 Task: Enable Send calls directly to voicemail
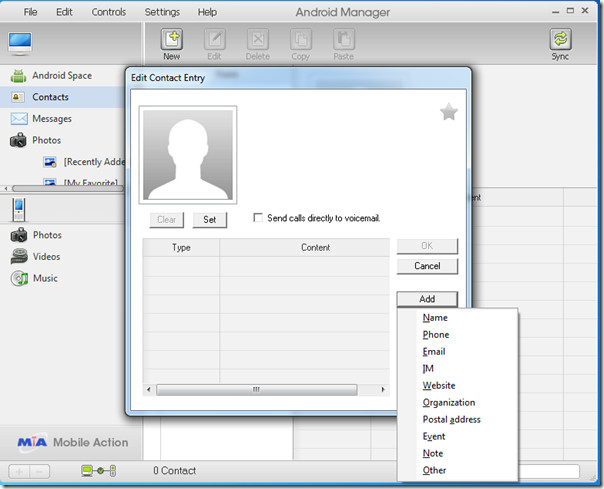258,218
